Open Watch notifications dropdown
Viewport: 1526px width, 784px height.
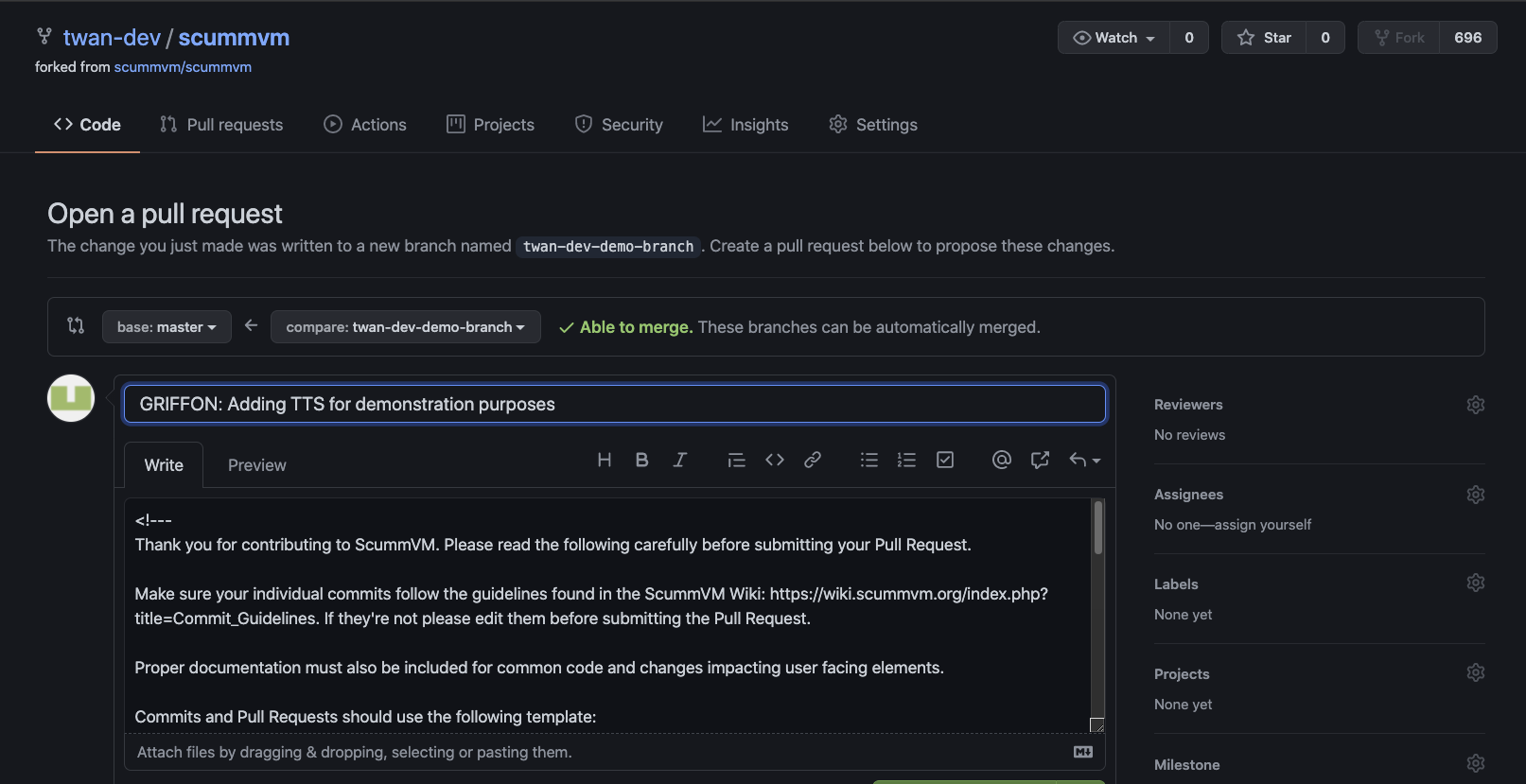(x=1114, y=38)
